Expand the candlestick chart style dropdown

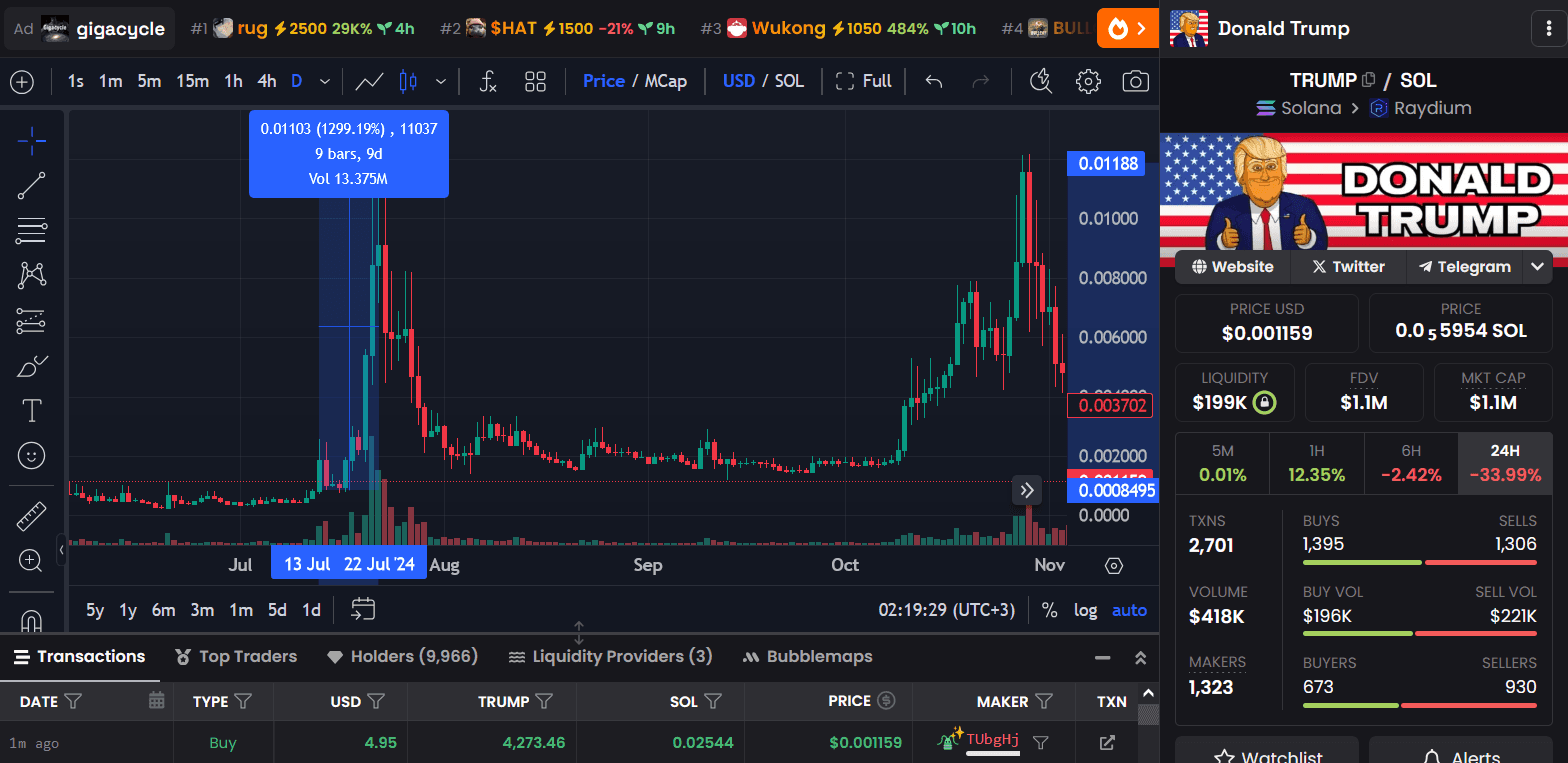[x=440, y=81]
